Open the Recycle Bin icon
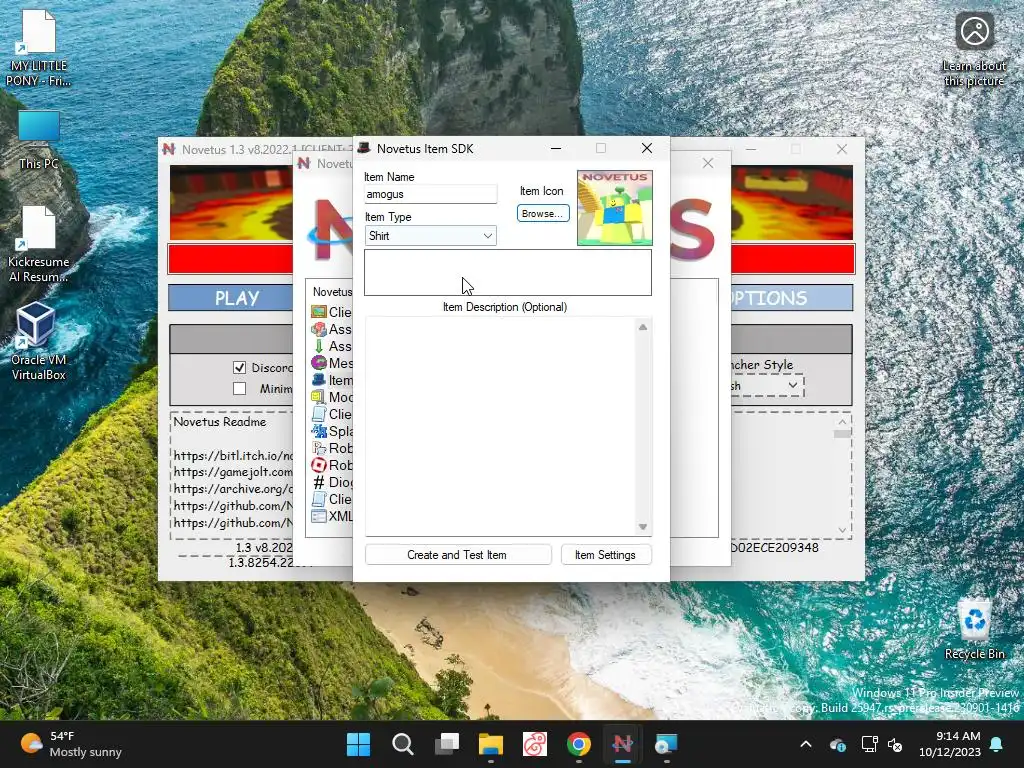Image resolution: width=1024 pixels, height=768 pixels. [x=974, y=630]
